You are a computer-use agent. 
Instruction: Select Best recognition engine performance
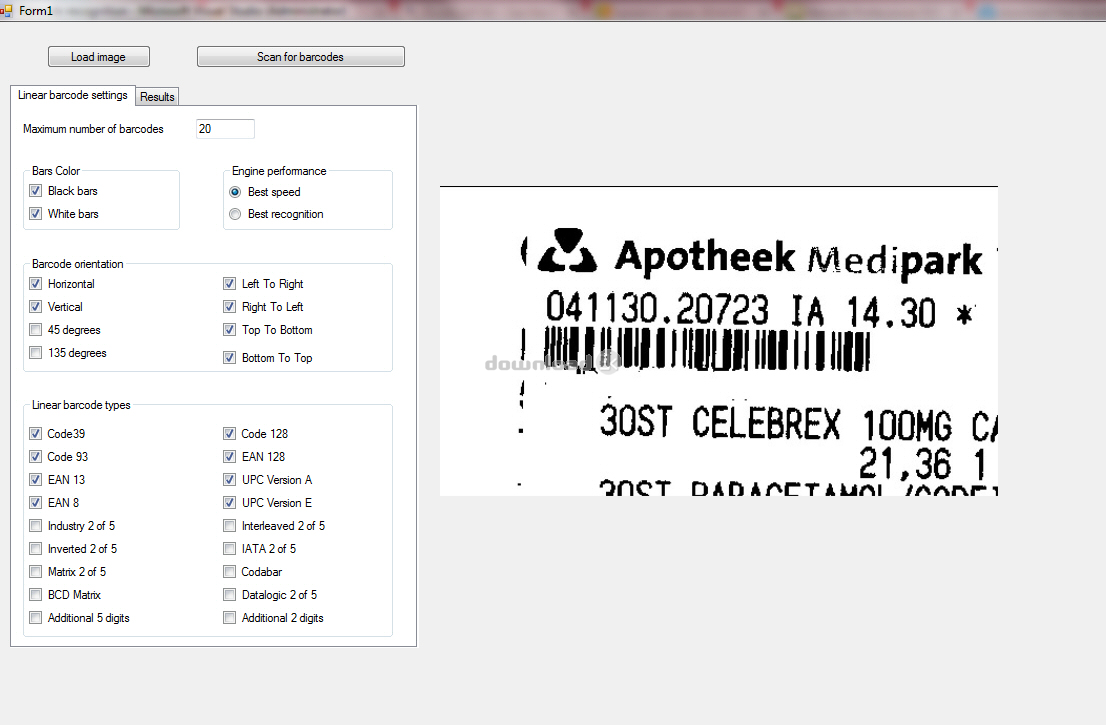236,214
